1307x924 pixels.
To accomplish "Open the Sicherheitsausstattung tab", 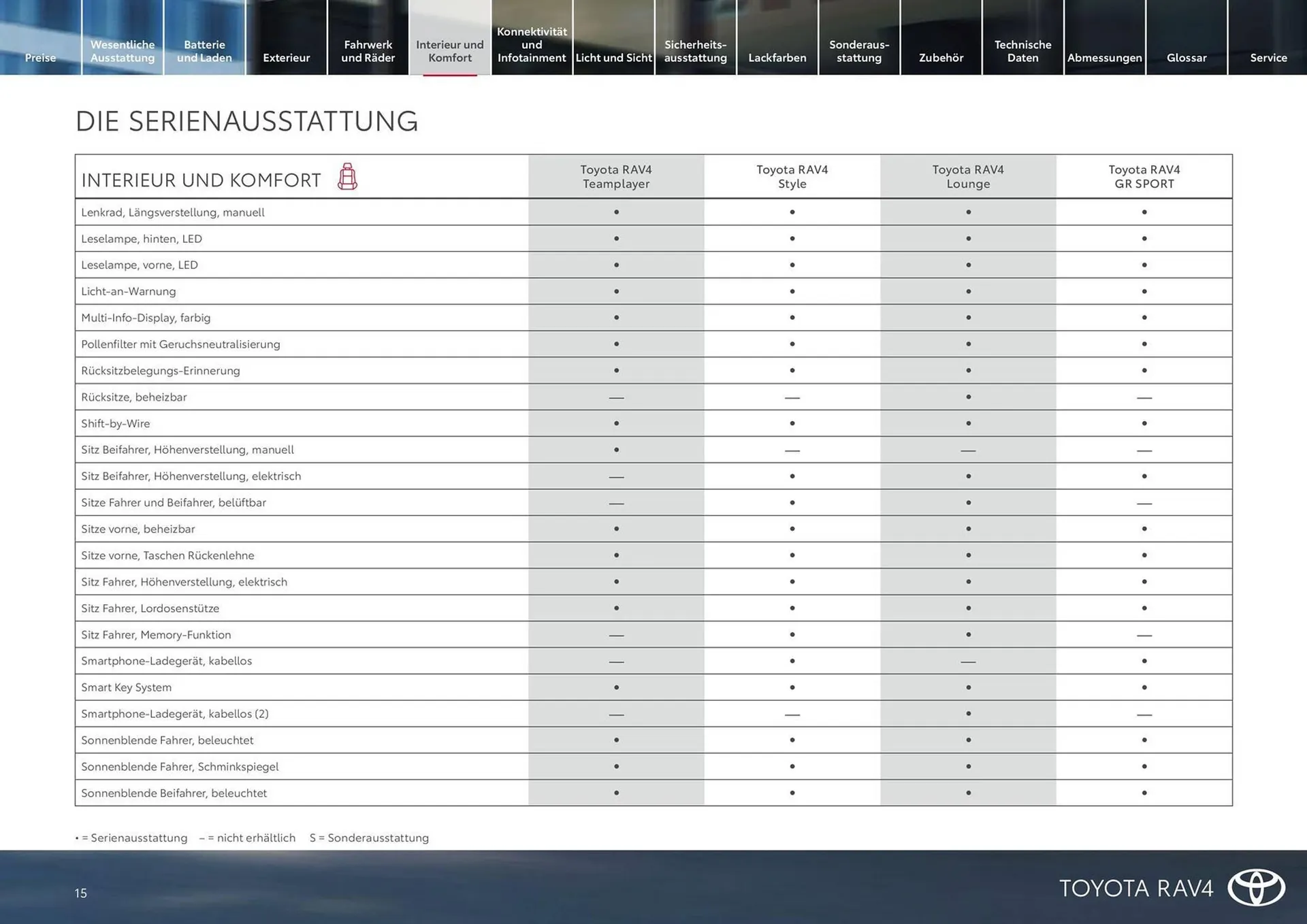I will point(695,51).
